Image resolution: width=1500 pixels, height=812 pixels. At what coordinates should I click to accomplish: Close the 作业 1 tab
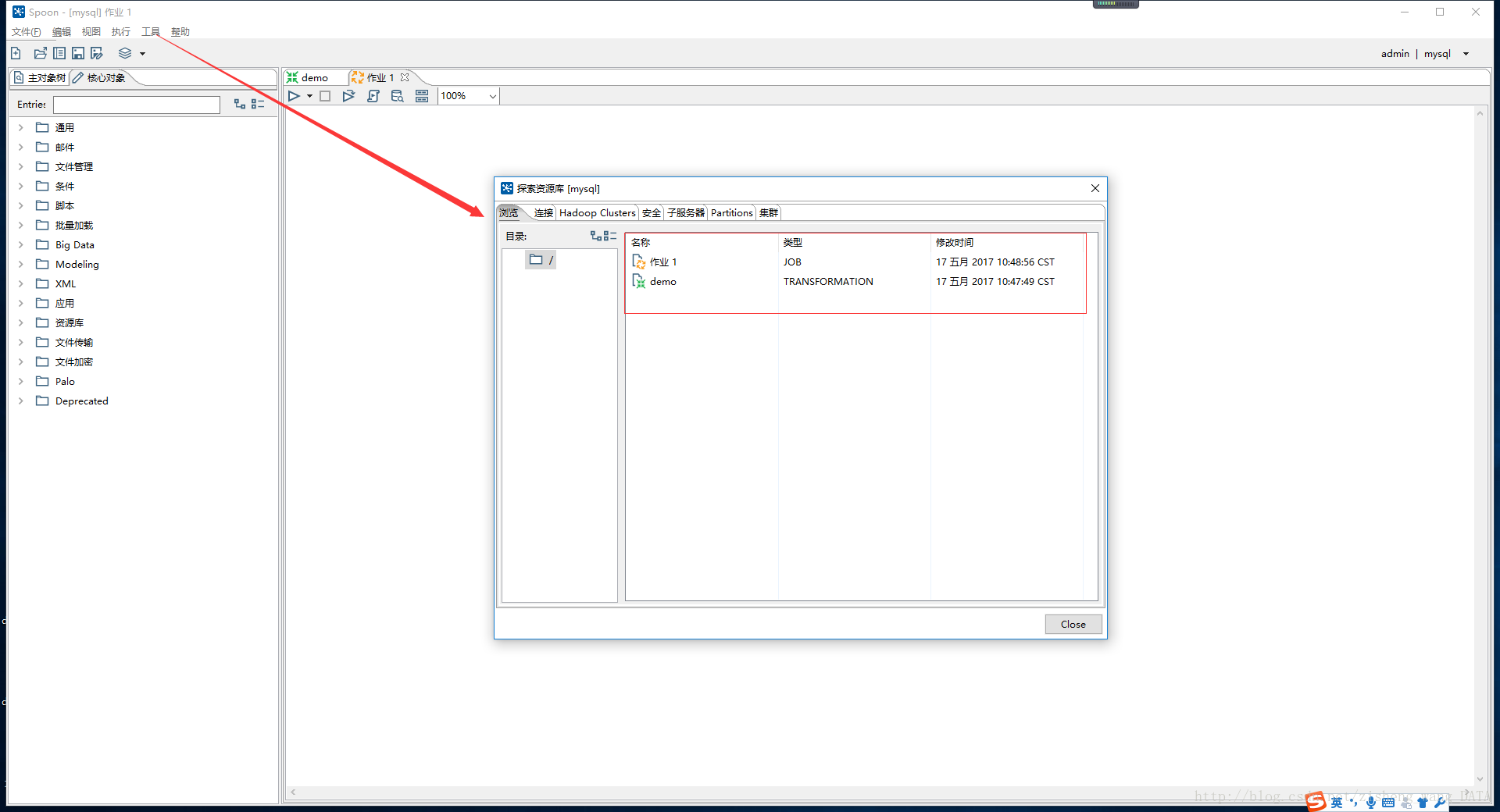point(405,77)
